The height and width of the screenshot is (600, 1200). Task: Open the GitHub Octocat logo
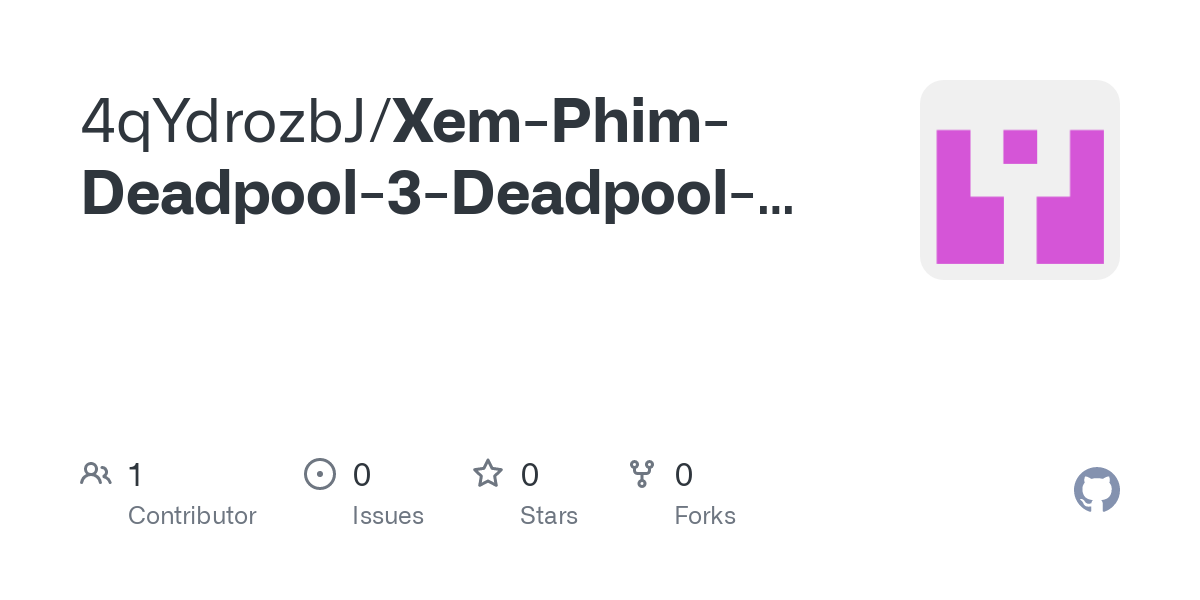[x=1097, y=490]
